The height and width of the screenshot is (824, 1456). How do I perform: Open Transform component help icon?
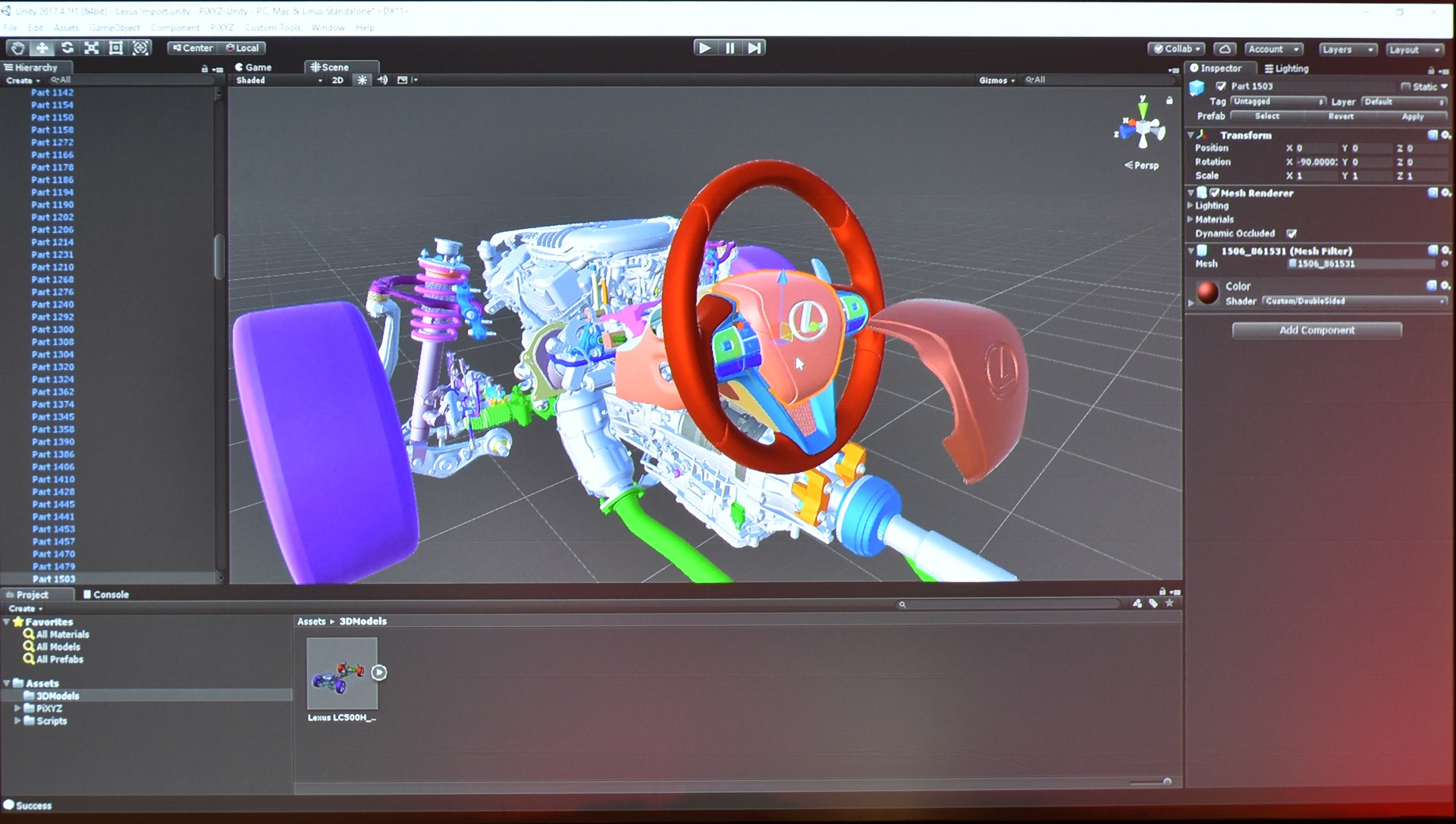click(1432, 135)
